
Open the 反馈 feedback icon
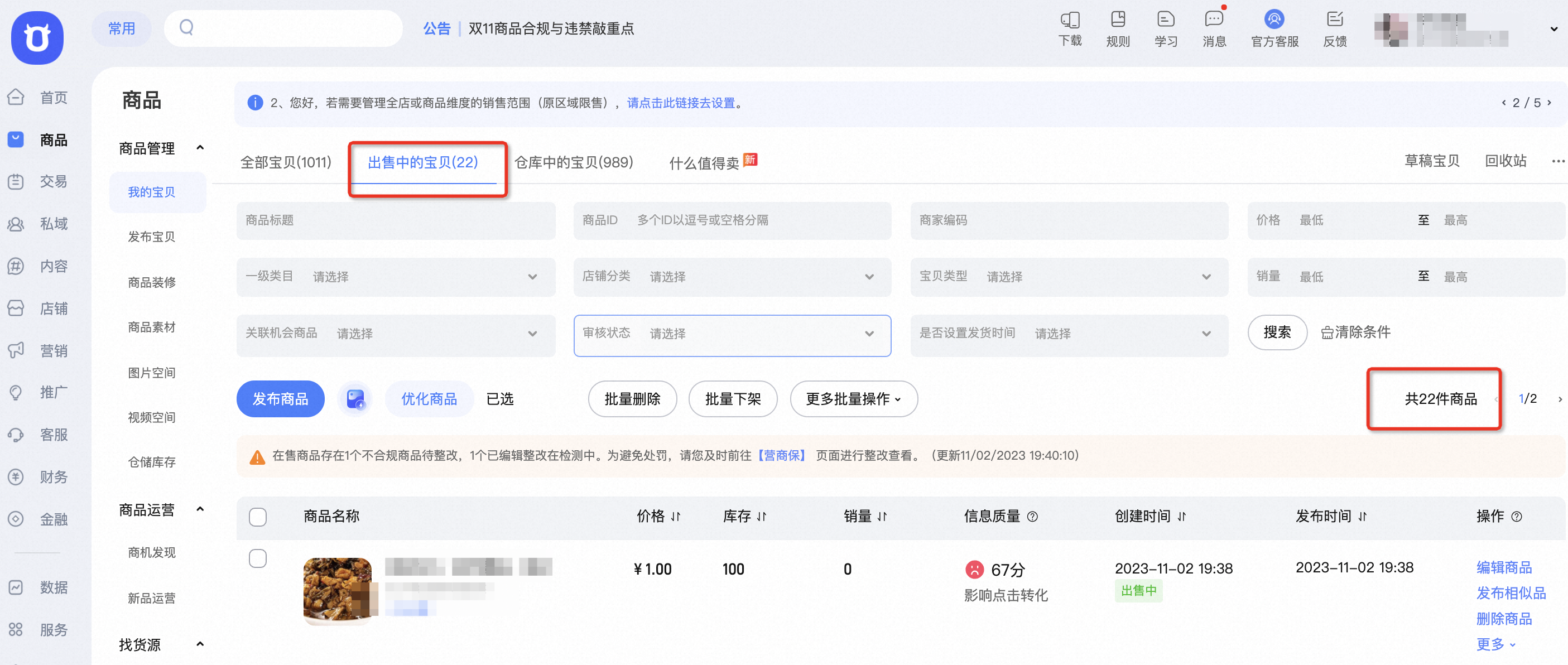[1335, 20]
